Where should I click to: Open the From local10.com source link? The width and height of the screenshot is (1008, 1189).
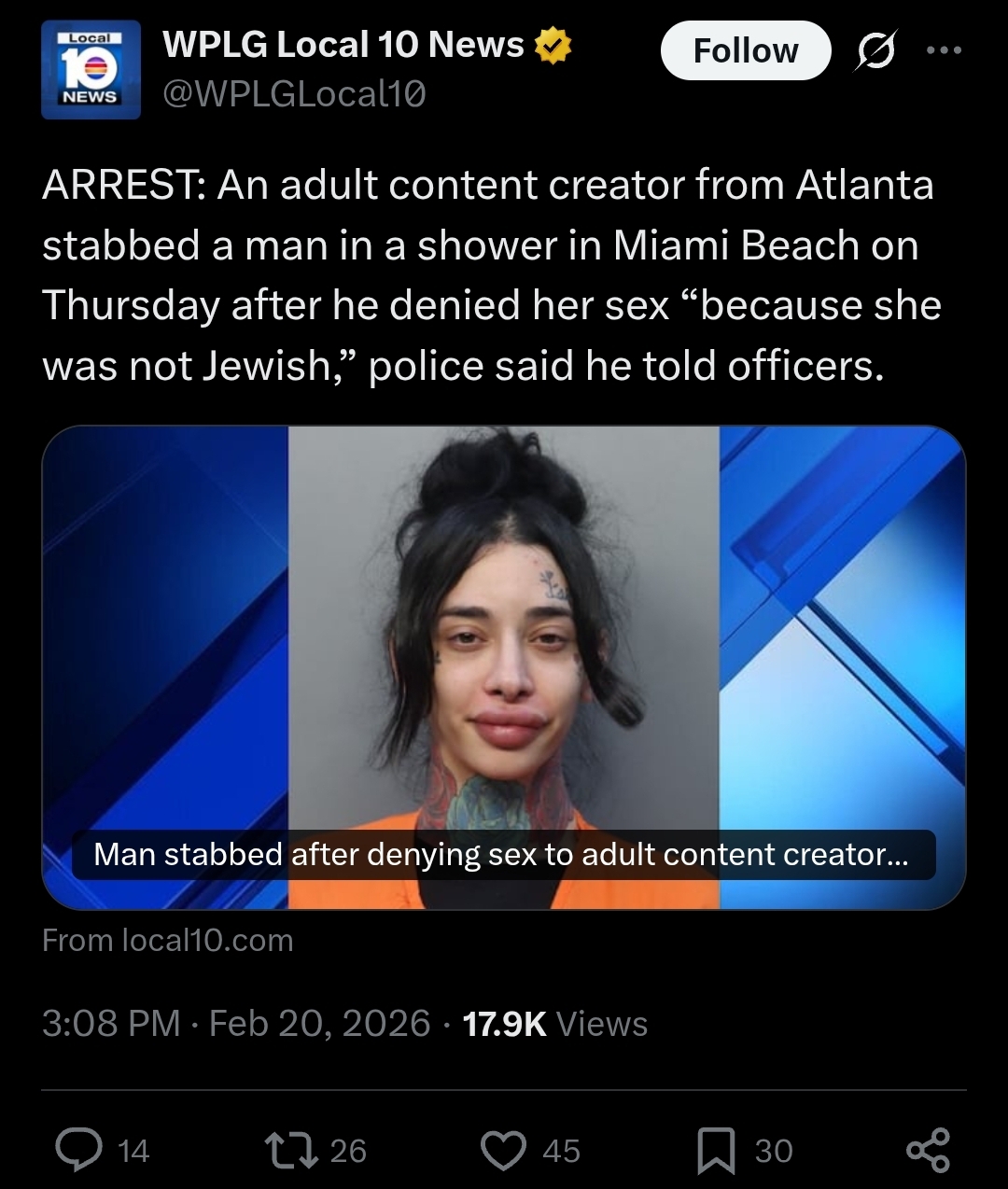tap(168, 940)
